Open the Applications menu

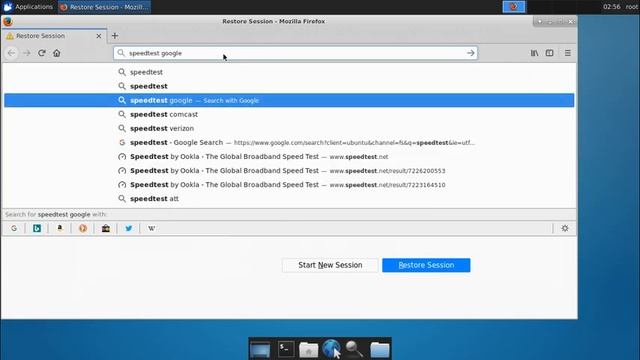click(x=29, y=7)
